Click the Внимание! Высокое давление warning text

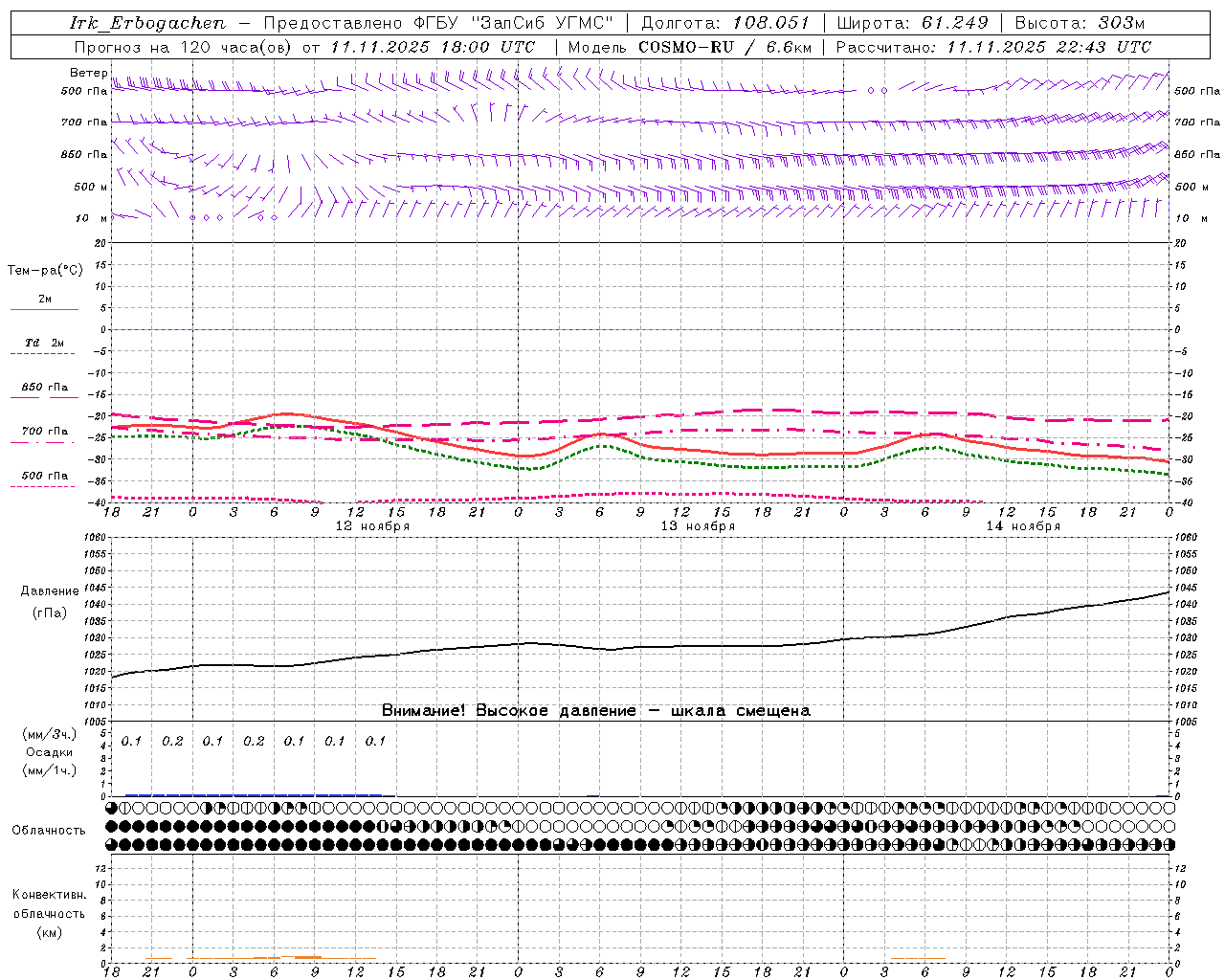click(x=595, y=711)
